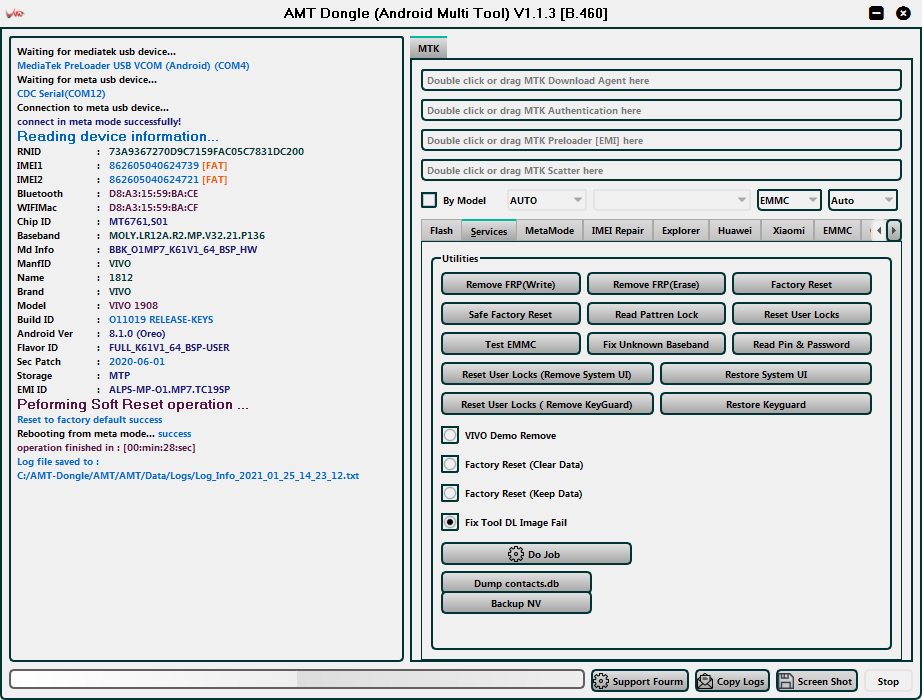
Task: Switch to the IMEI Repair tab
Action: point(617,230)
